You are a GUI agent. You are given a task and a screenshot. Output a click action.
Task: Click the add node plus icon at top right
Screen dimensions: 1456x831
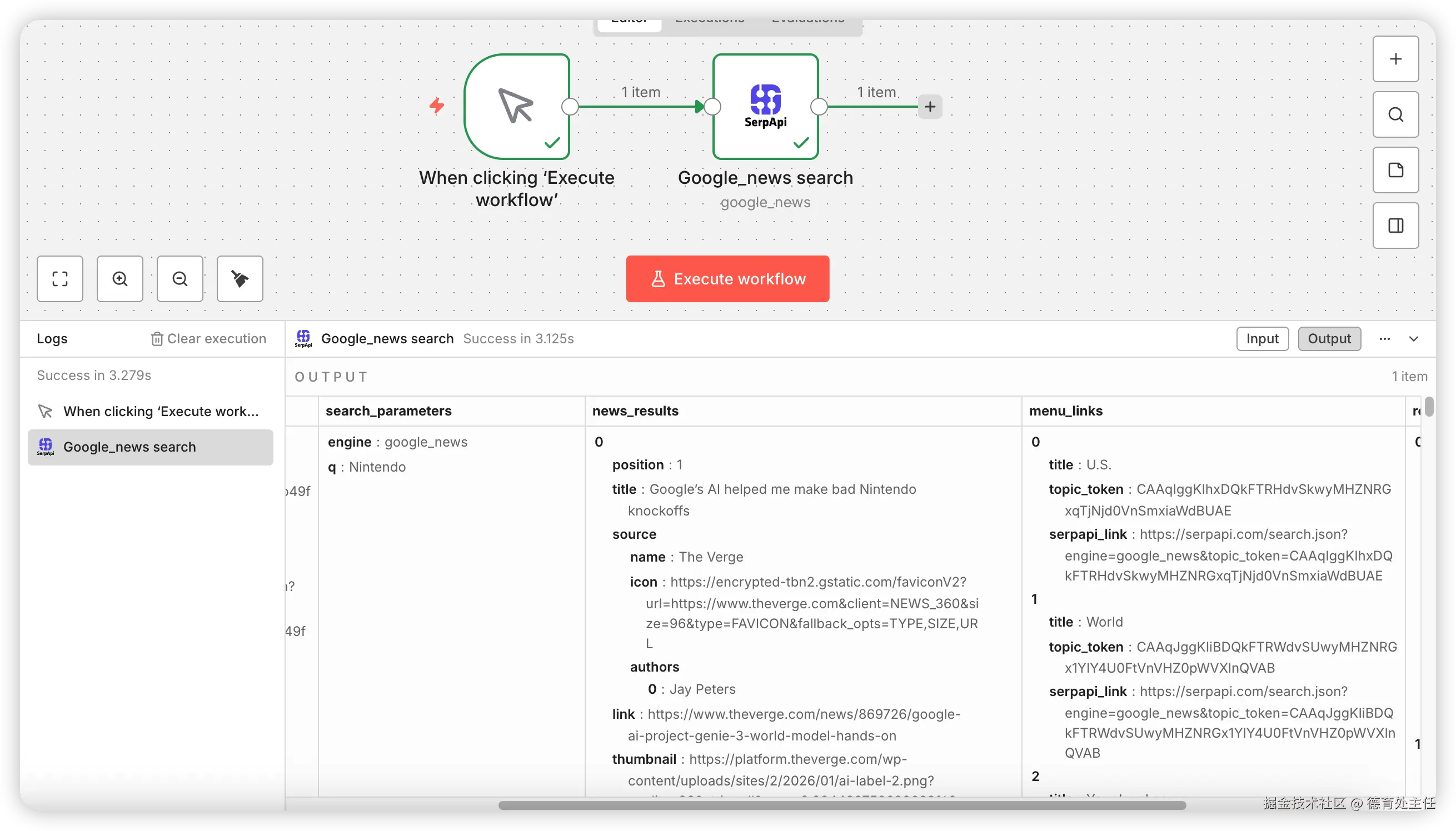pos(1395,59)
